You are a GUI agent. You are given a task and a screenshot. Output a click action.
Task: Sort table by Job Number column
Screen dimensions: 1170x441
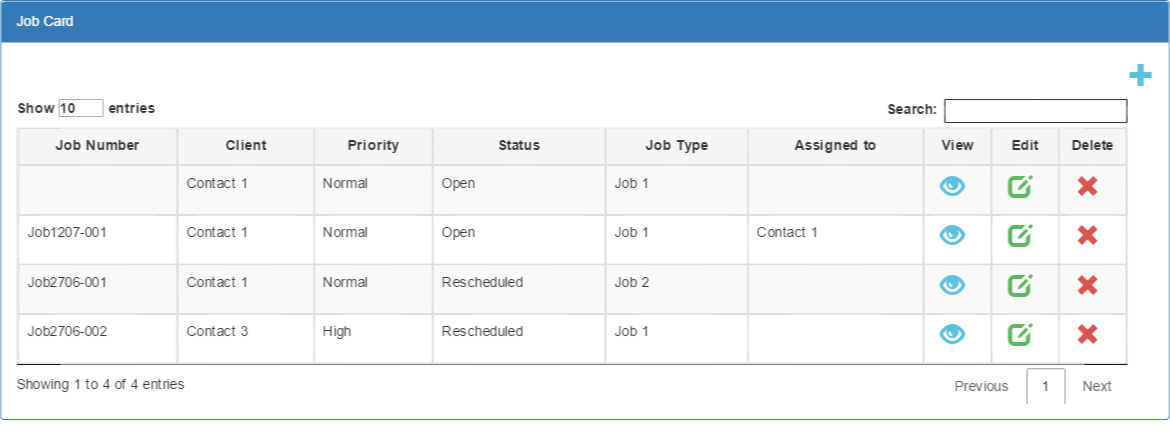pyautogui.click(x=97, y=146)
